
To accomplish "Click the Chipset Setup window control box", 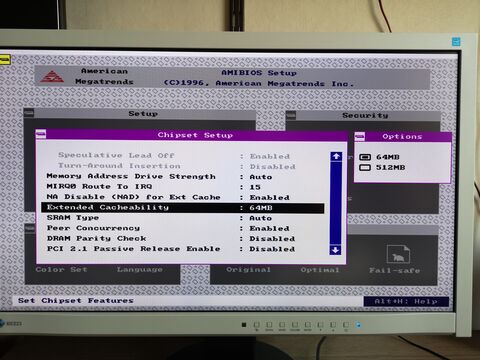I will point(41,134).
